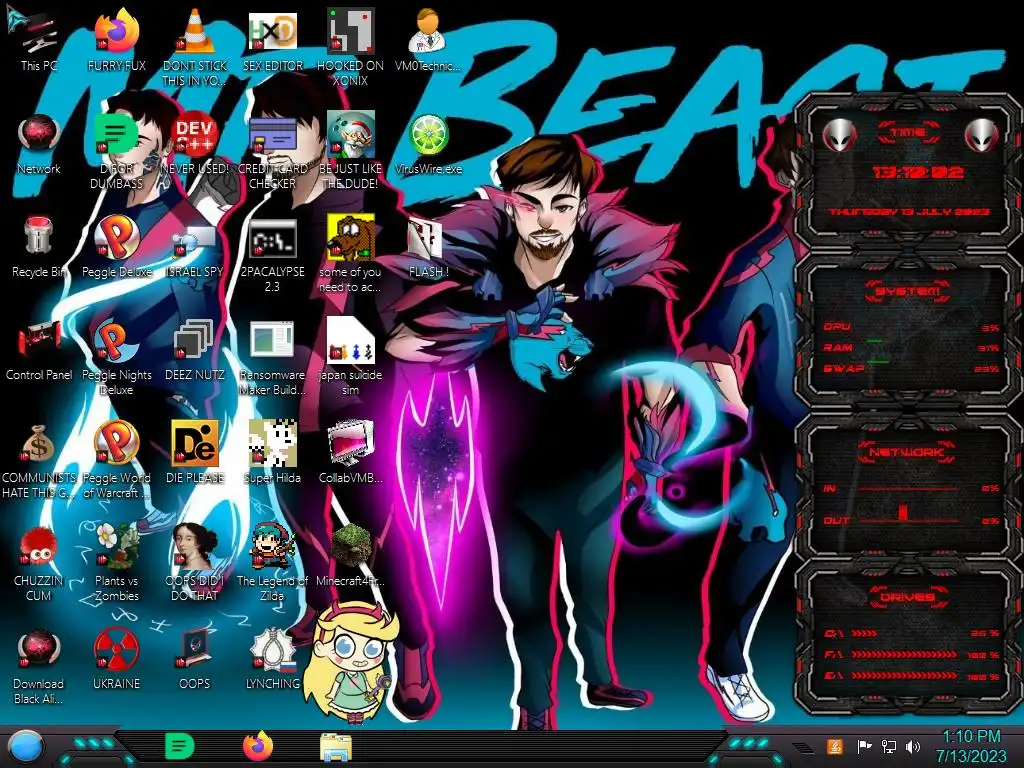Open the network tray icon
Screen dimensions: 1024x768
(x=889, y=746)
